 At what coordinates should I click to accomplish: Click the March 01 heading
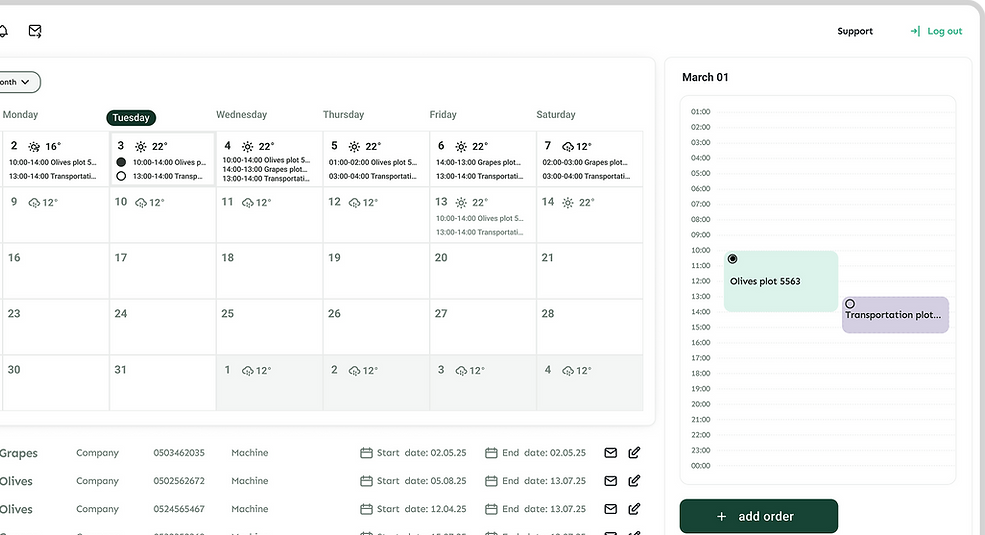click(x=705, y=77)
